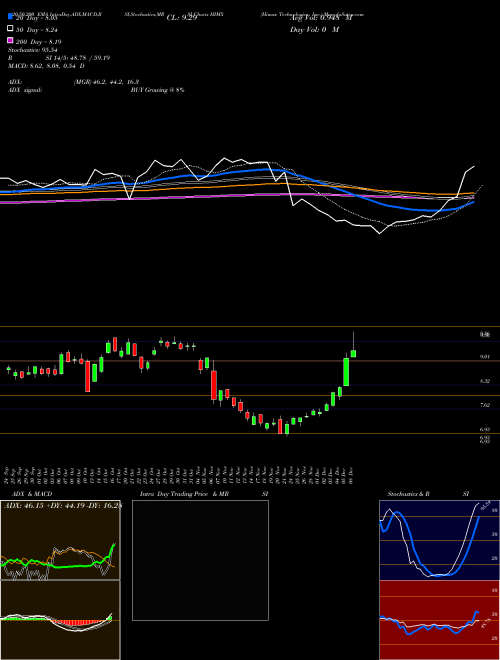This screenshot has width=500, height=660.
Task: Click the 9.01 price axis label
Action: click(485, 357)
